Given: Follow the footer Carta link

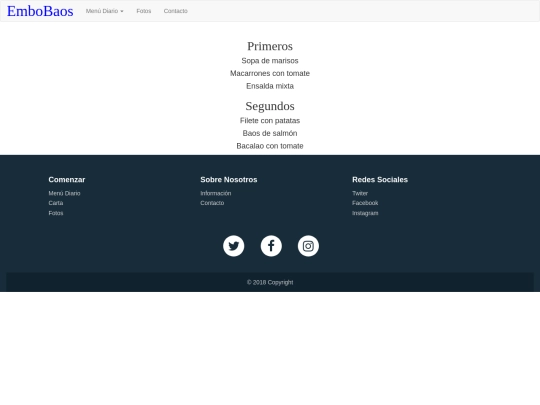Looking at the screenshot, I should pyautogui.click(x=56, y=203).
